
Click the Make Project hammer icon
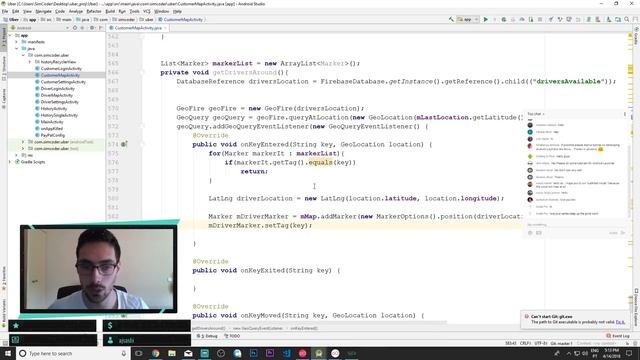click(451, 19)
